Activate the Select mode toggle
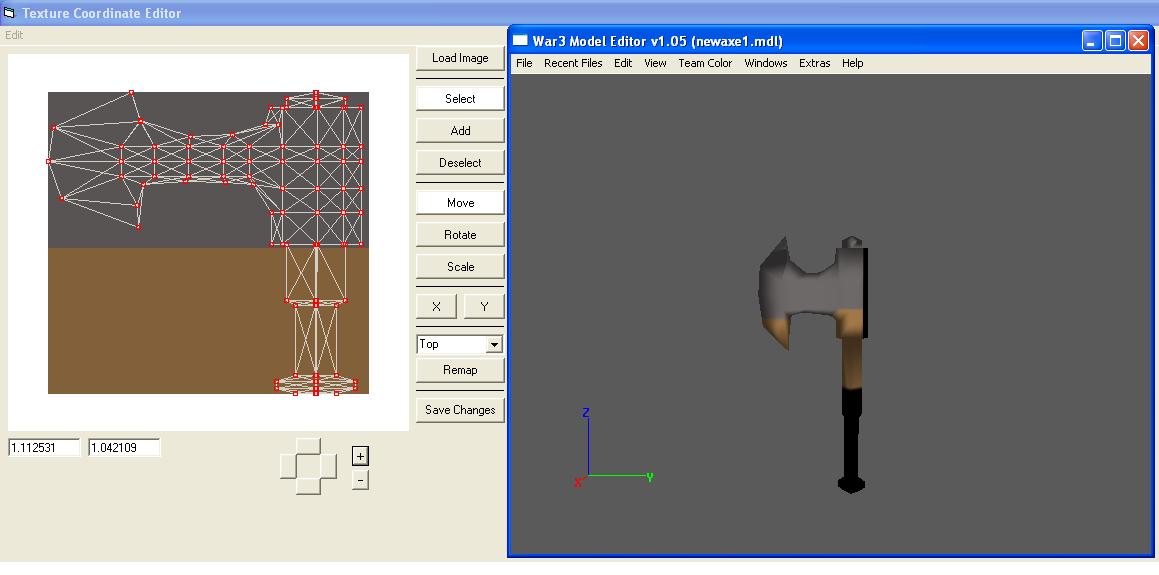The image size is (1159, 575). pyautogui.click(x=460, y=98)
